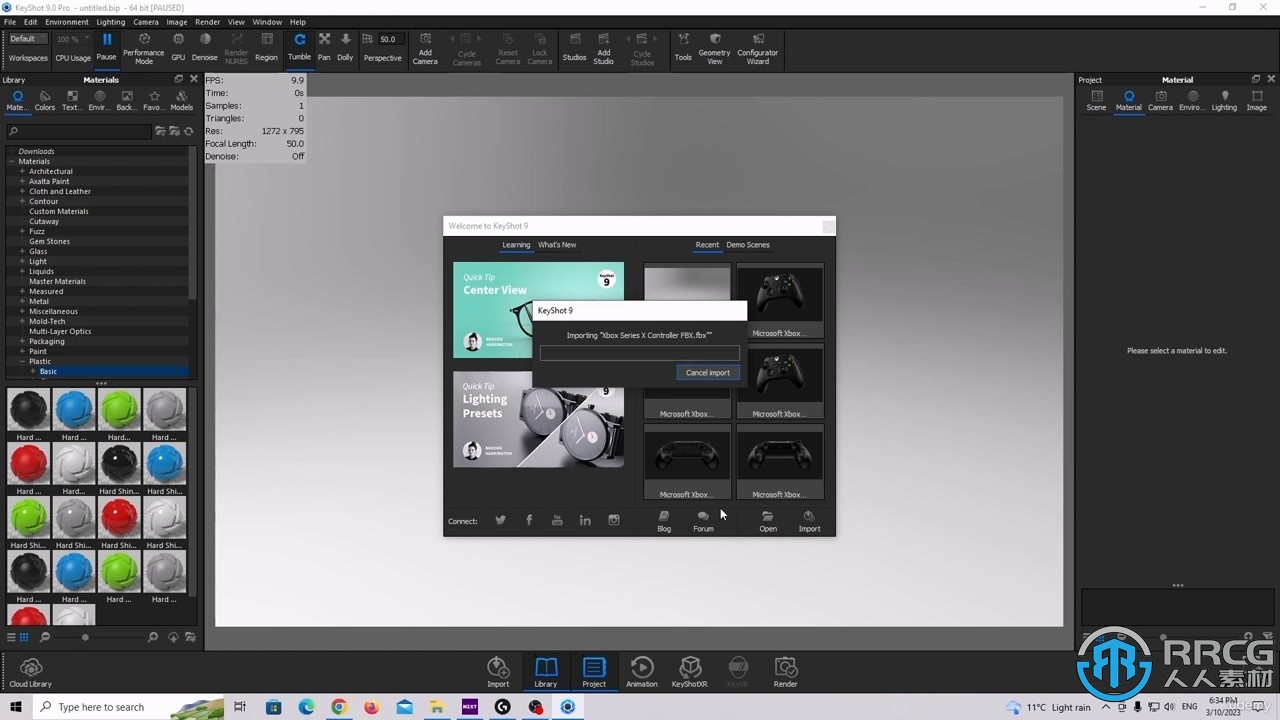Image resolution: width=1280 pixels, height=720 pixels.
Task: Expand the Glass materials folder
Action: coord(22,251)
